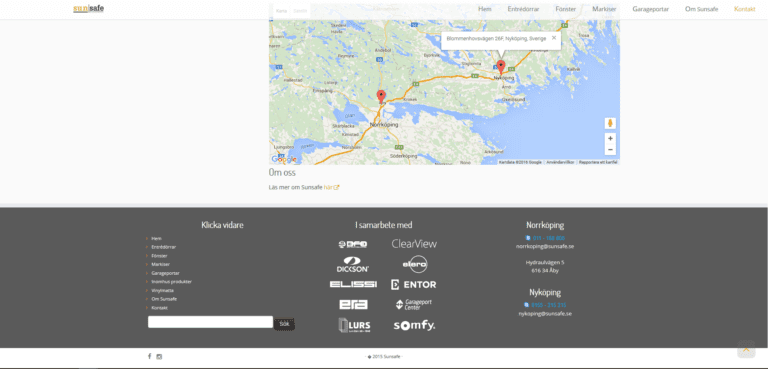
Task: Click the Somfy partner logo
Action: [x=414, y=325]
